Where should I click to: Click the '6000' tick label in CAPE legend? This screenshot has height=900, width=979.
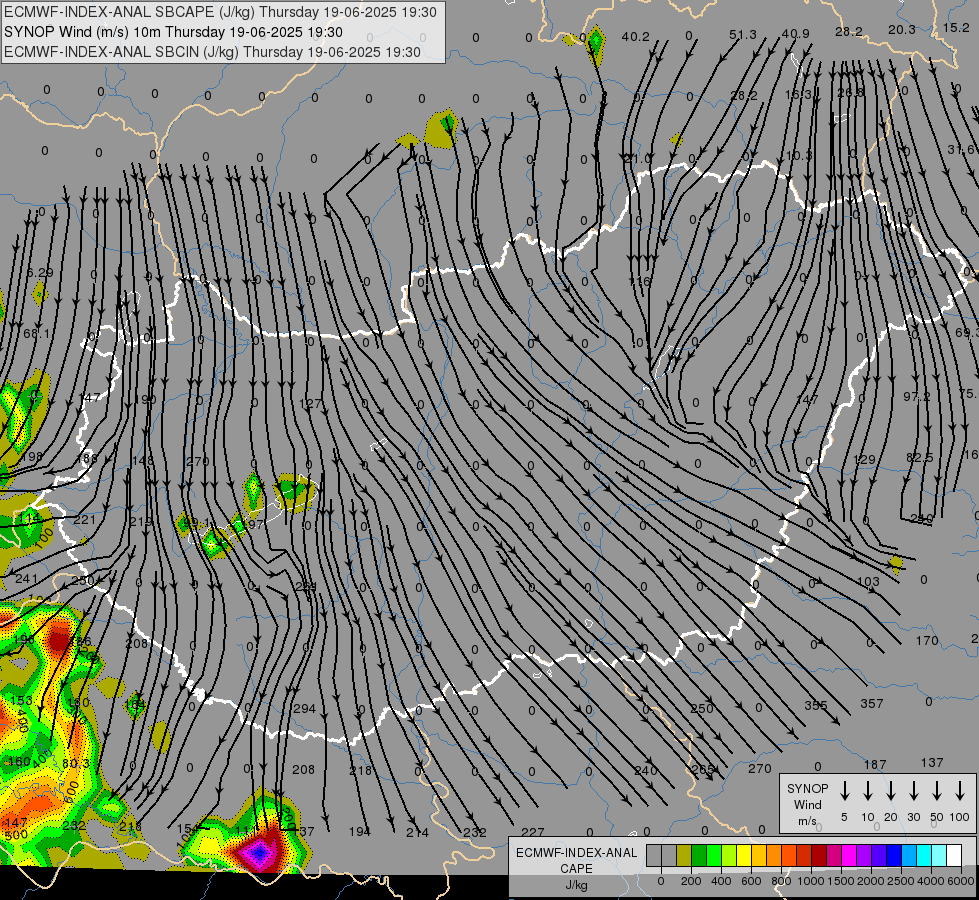pyautogui.click(x=960, y=881)
